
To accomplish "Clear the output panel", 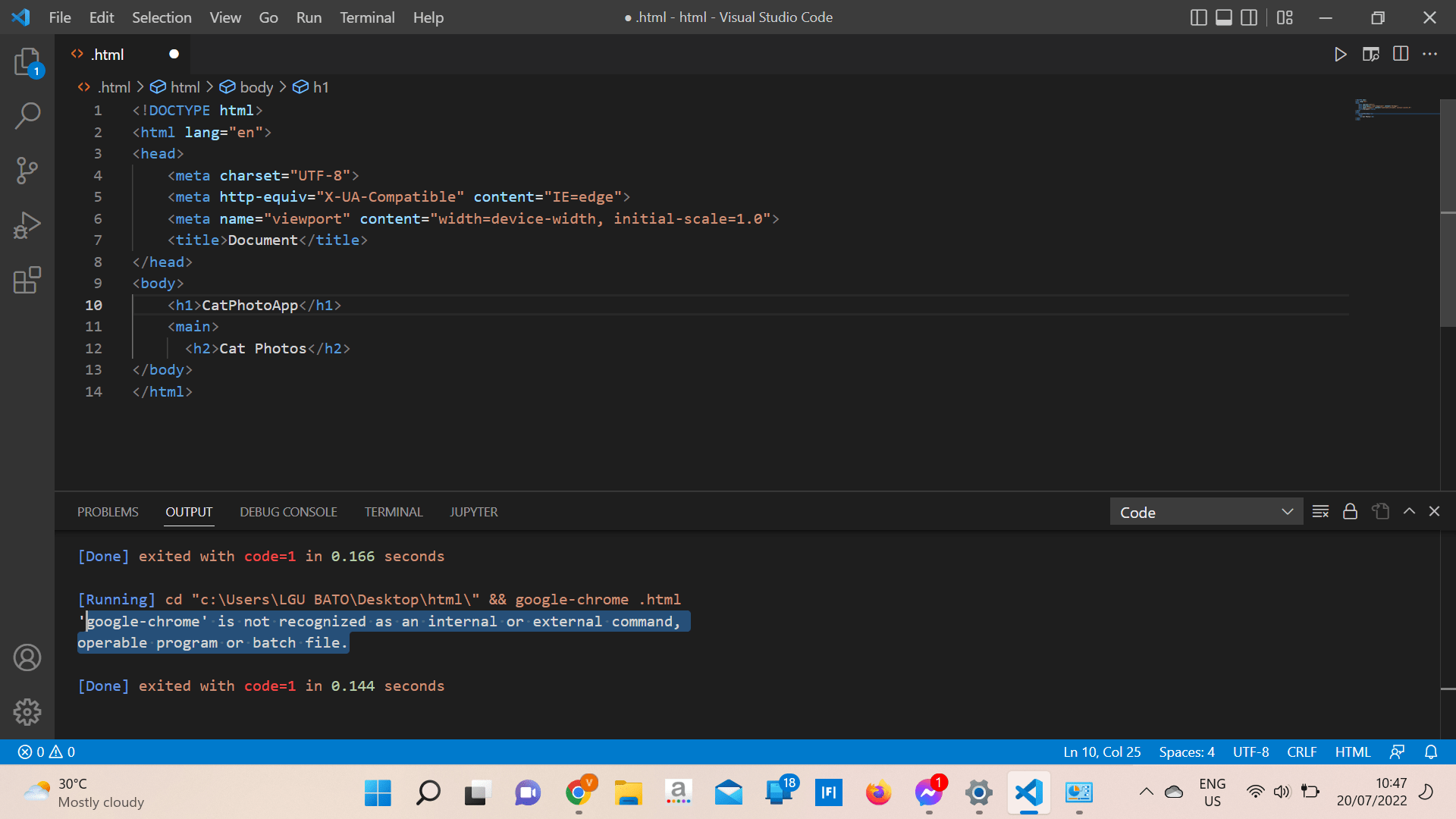I will pyautogui.click(x=1320, y=512).
